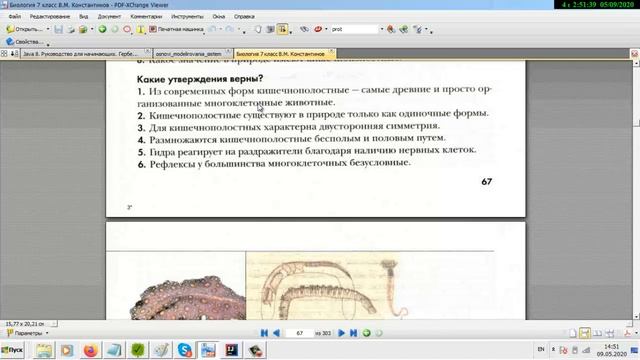Expand the search field history dropdown
The height and width of the screenshot is (360, 640).
382,29
